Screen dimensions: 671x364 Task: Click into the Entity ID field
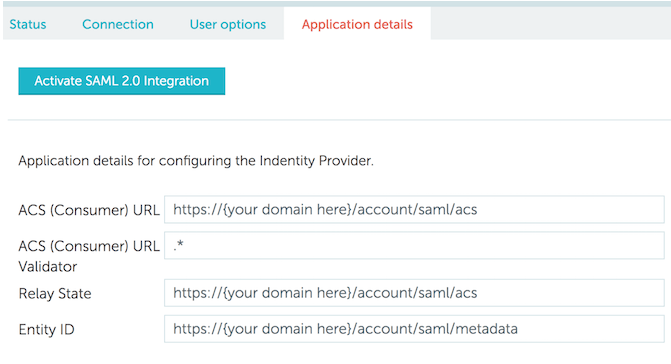point(414,329)
